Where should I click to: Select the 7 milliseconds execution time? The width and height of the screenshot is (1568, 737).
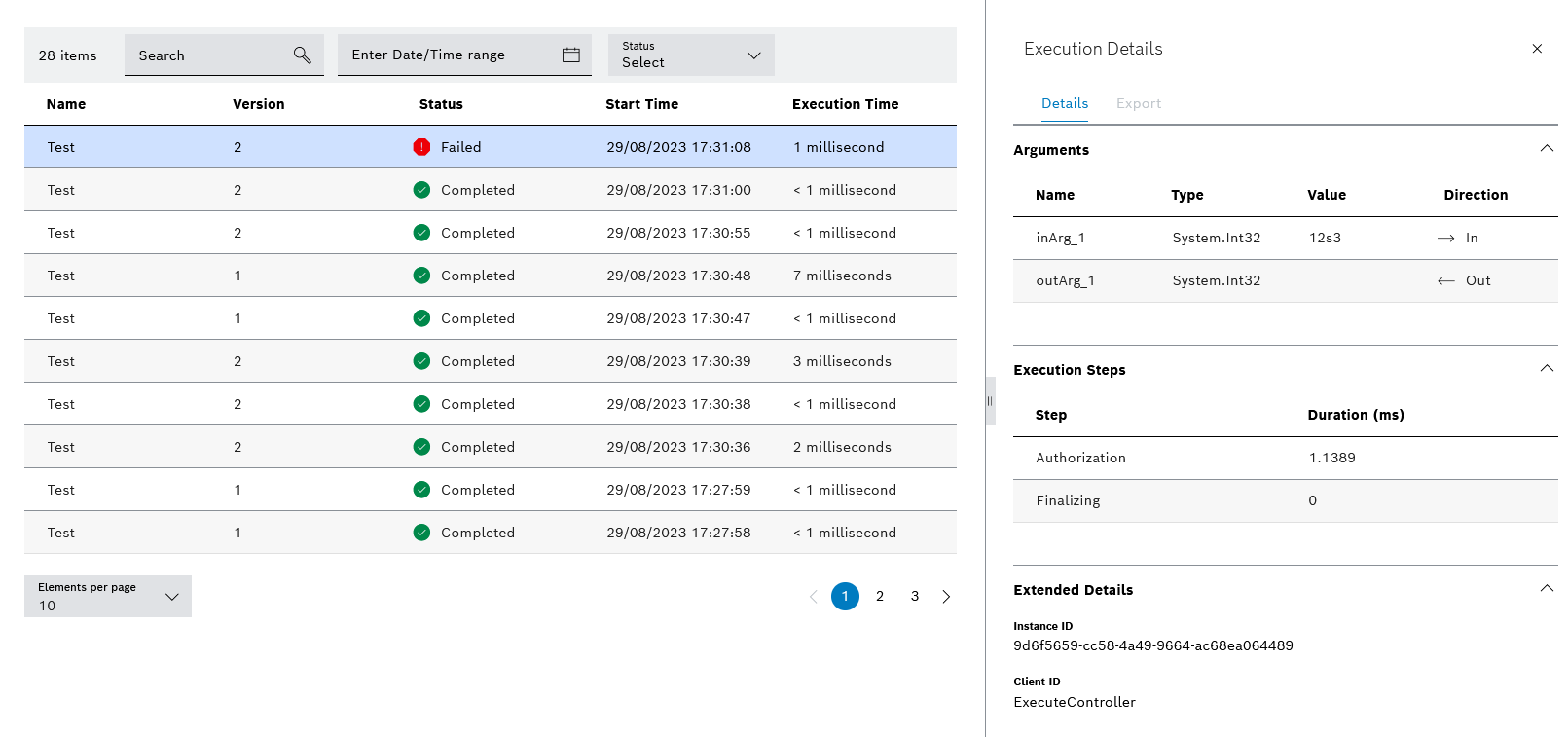[x=842, y=276]
